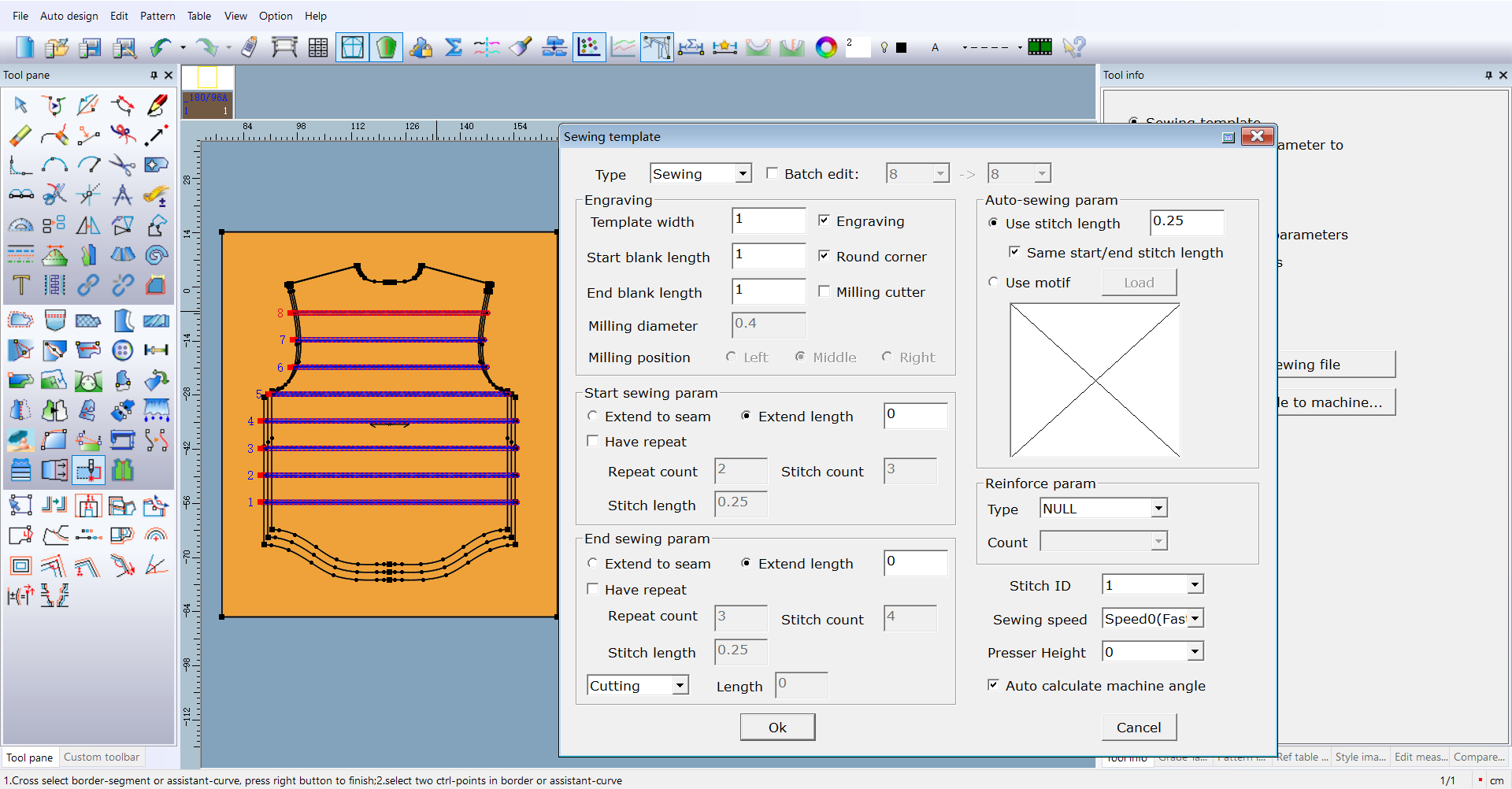Select the red pencil tool in Tool pane

point(157,105)
